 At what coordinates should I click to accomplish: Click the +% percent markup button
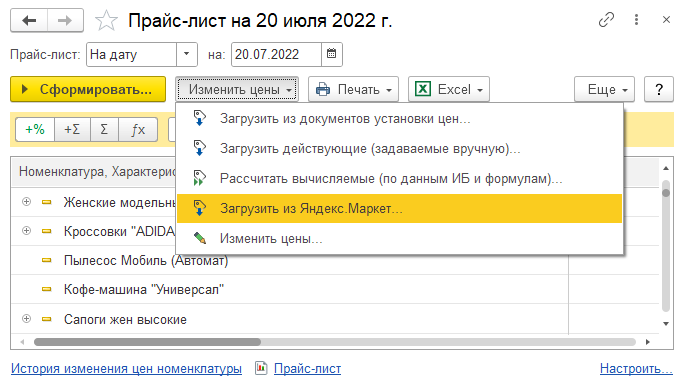(x=35, y=129)
